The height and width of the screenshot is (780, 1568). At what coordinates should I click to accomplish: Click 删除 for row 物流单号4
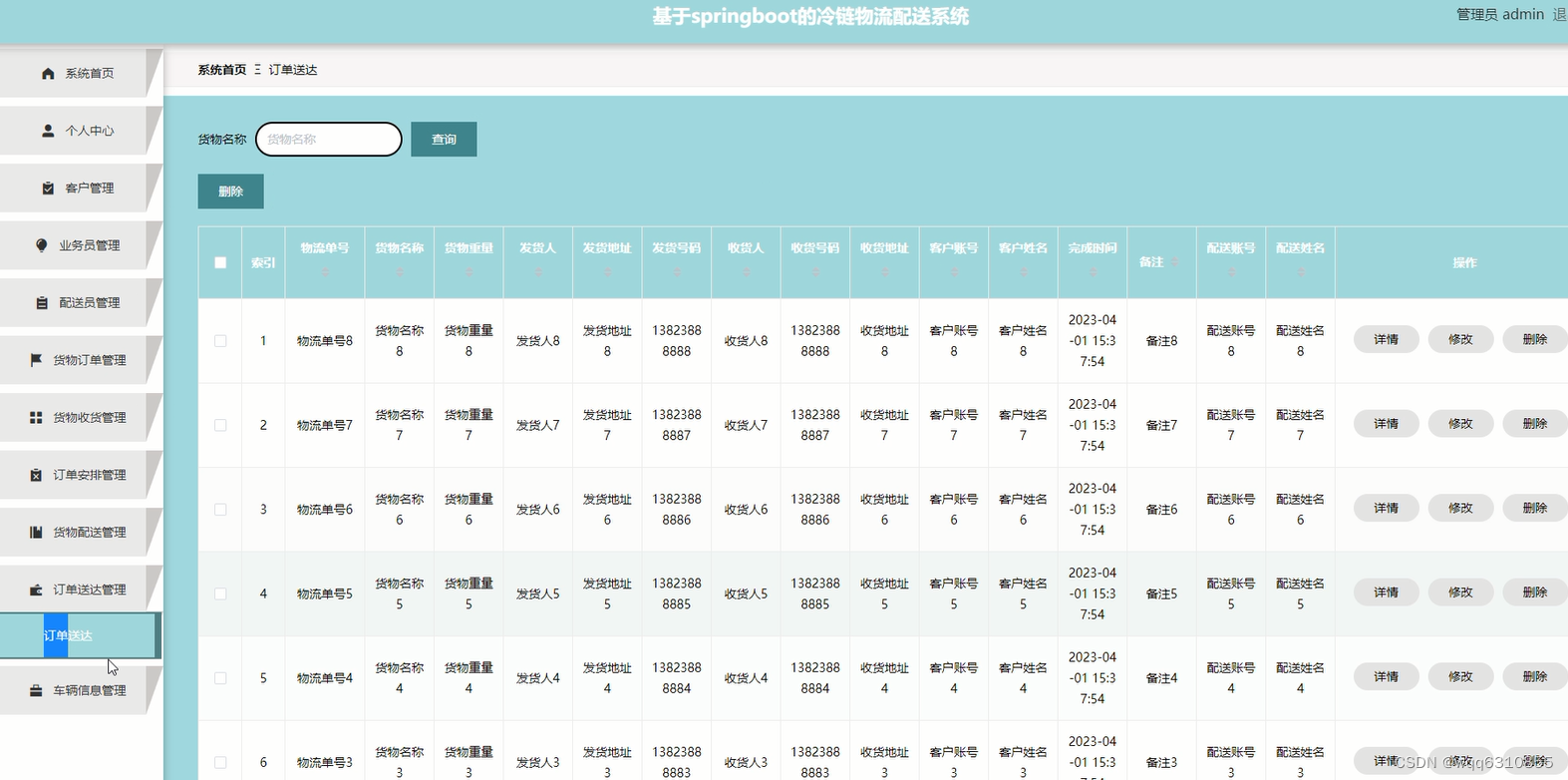1535,677
